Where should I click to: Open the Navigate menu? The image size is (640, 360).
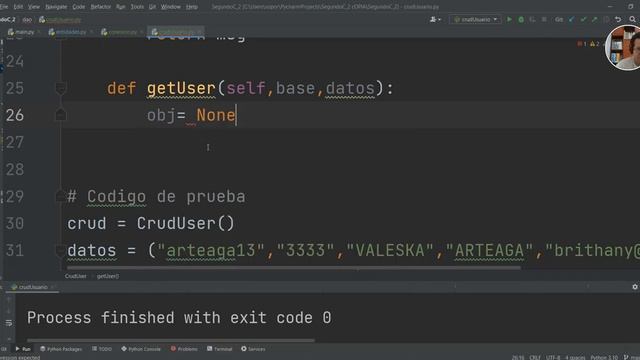[56, 7]
